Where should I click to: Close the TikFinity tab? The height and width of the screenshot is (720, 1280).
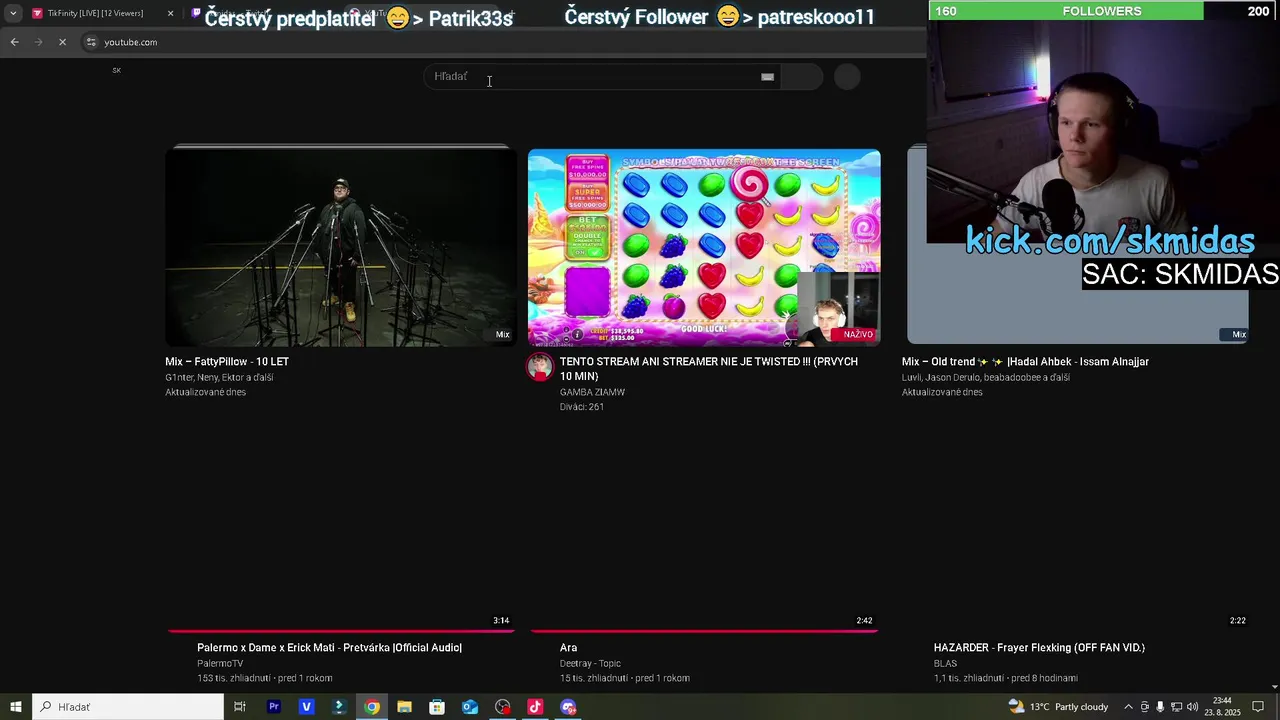[x=170, y=13]
